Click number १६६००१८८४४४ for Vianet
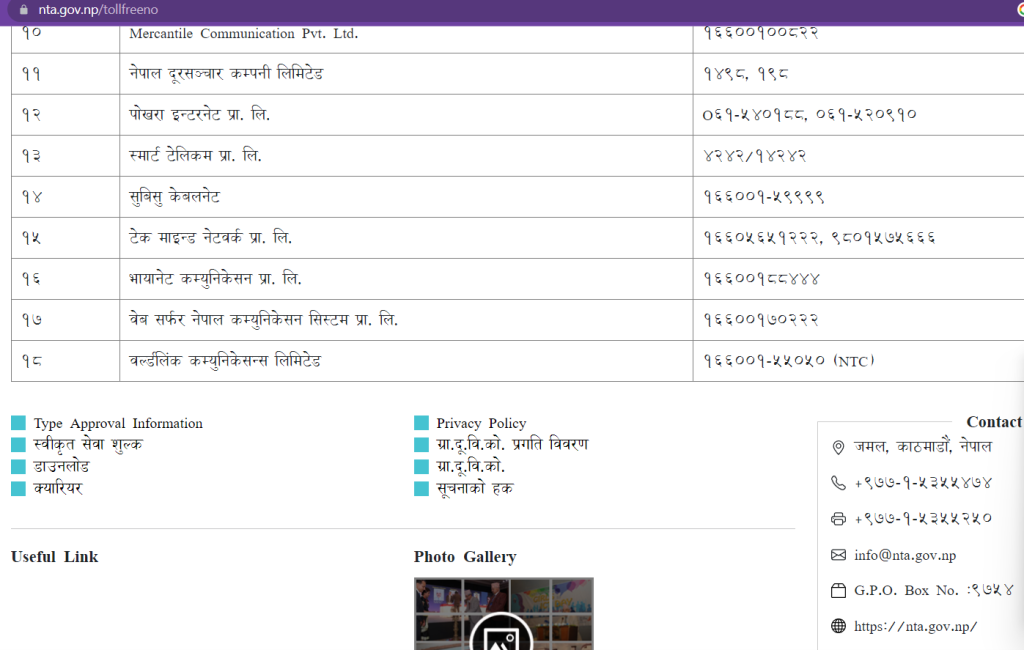Viewport: 1024px width, 650px height. [x=761, y=279]
